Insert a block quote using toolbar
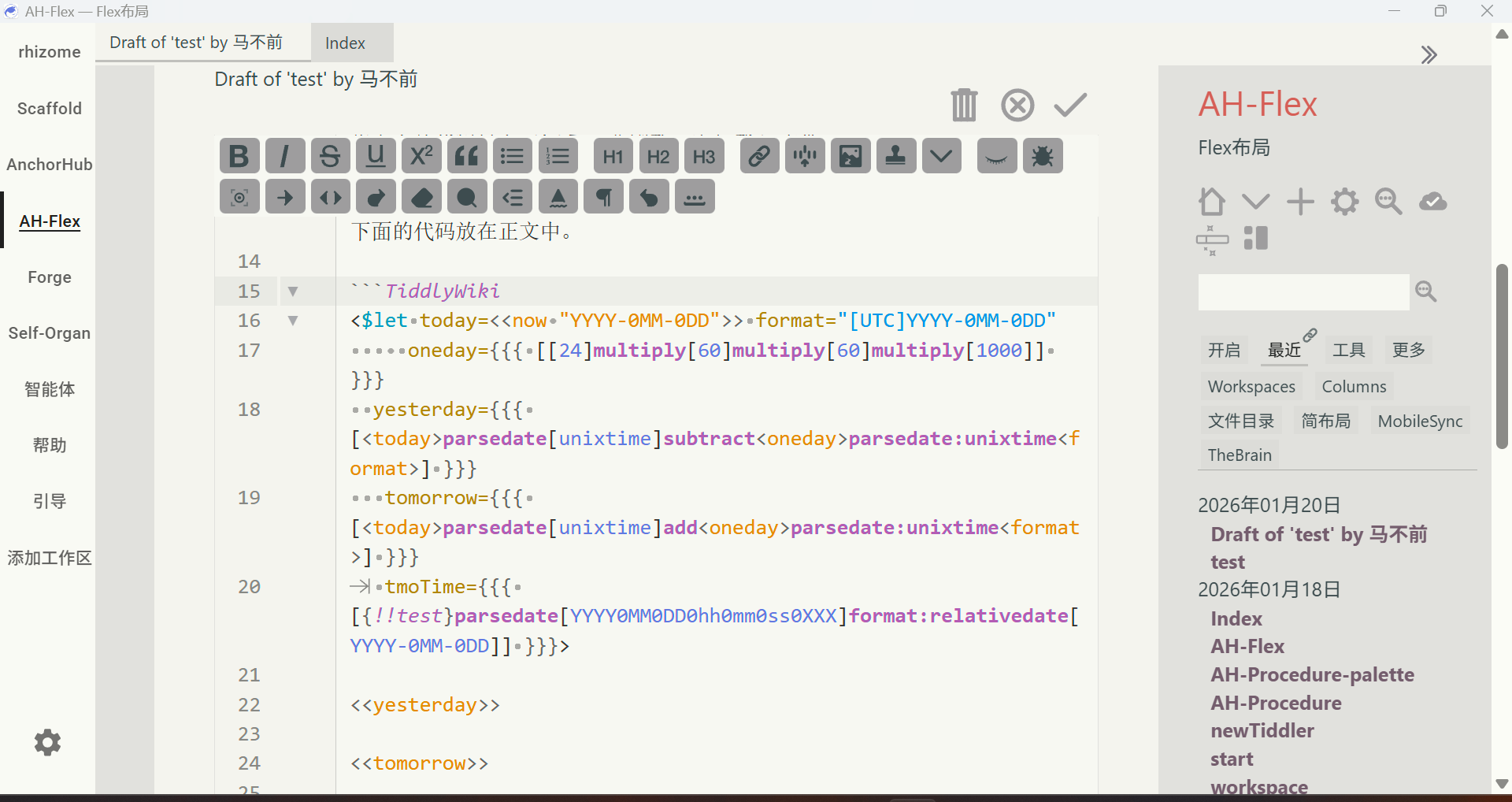Image resolution: width=1512 pixels, height=802 pixels. 467,156
